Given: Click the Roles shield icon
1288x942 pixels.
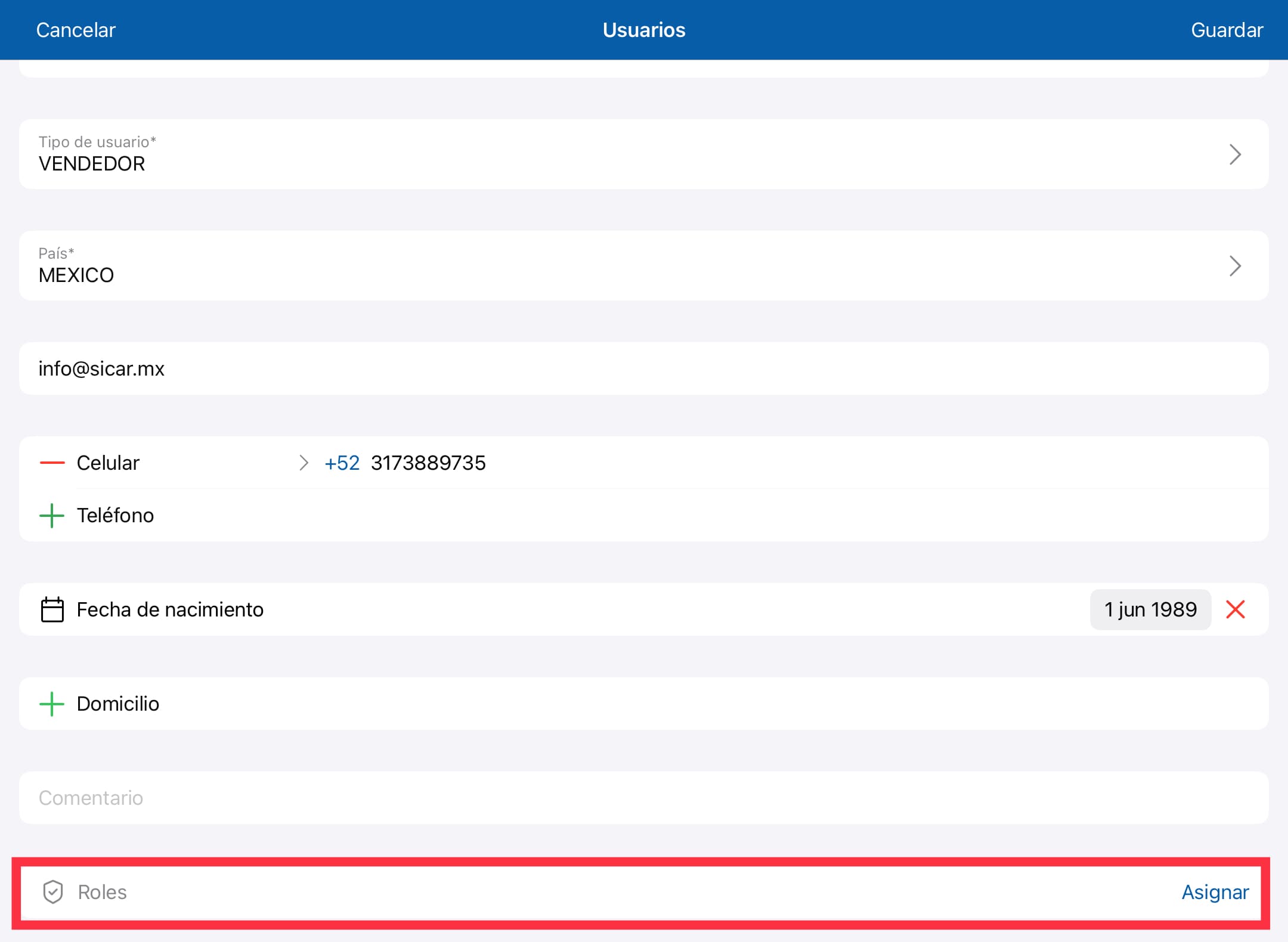Looking at the screenshot, I should tap(53, 892).
